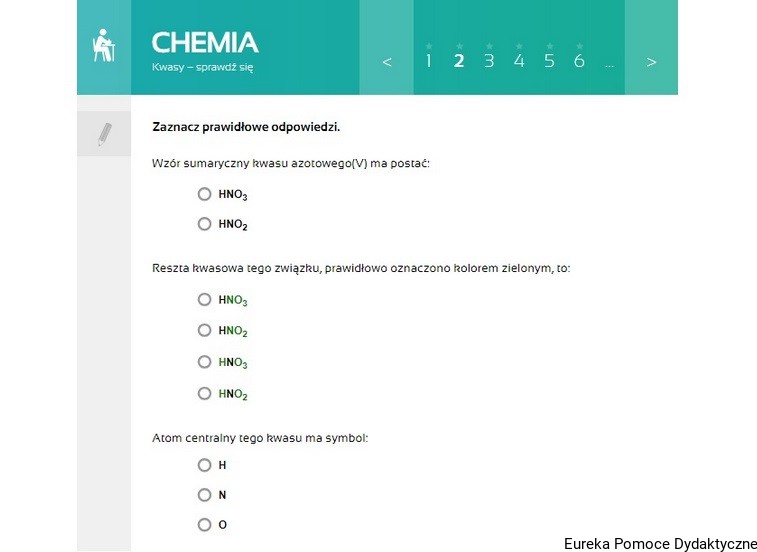Choose HNO3 option with only NO3 green

coord(205,300)
